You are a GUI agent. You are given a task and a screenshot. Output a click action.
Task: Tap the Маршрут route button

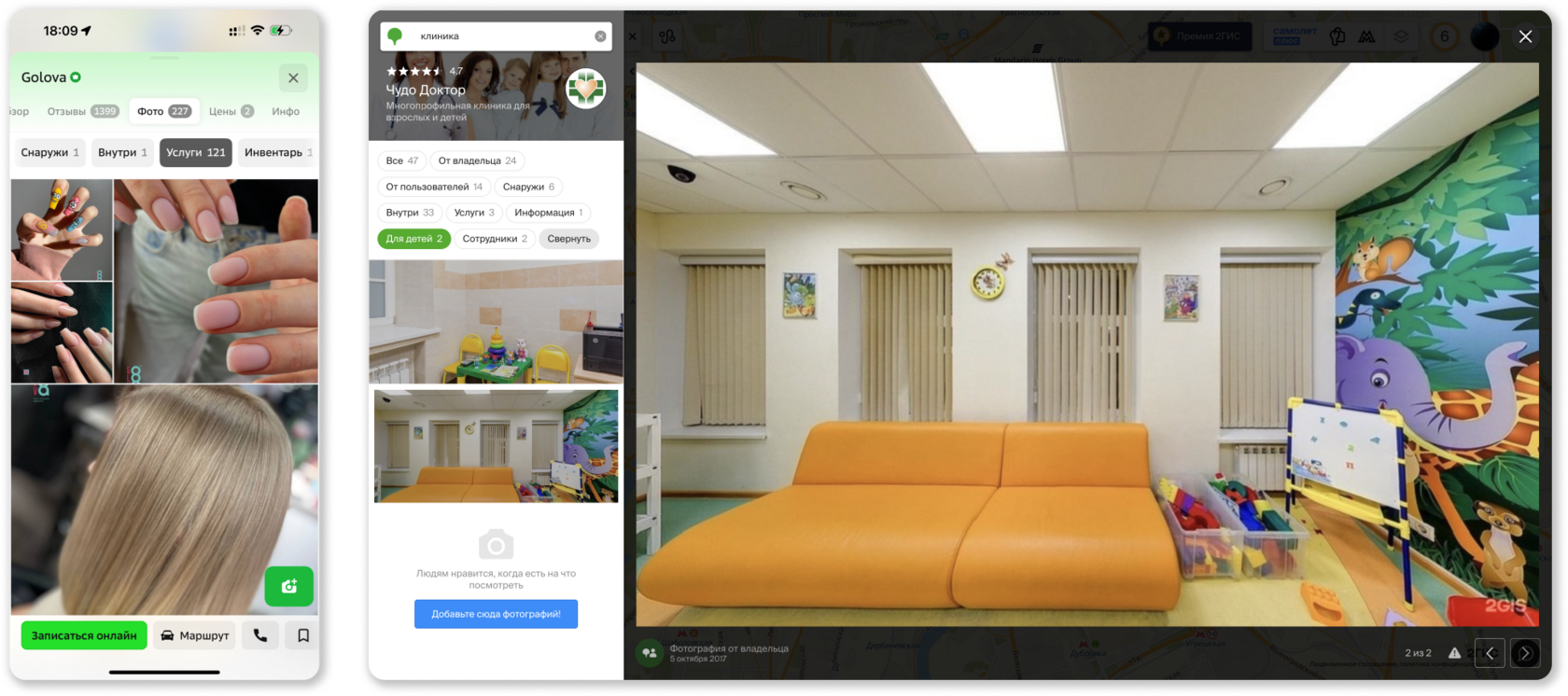[195, 635]
